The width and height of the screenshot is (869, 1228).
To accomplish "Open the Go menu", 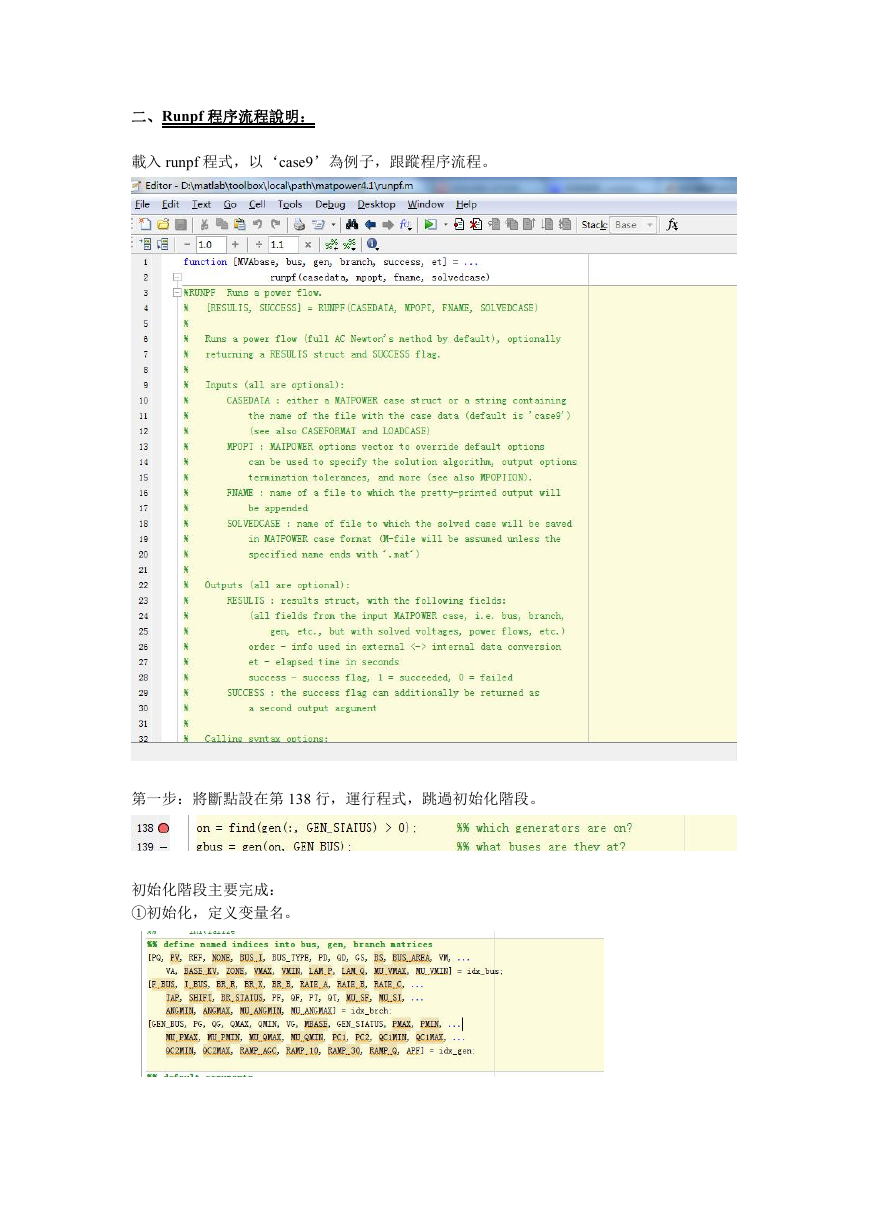I will tap(230, 204).
